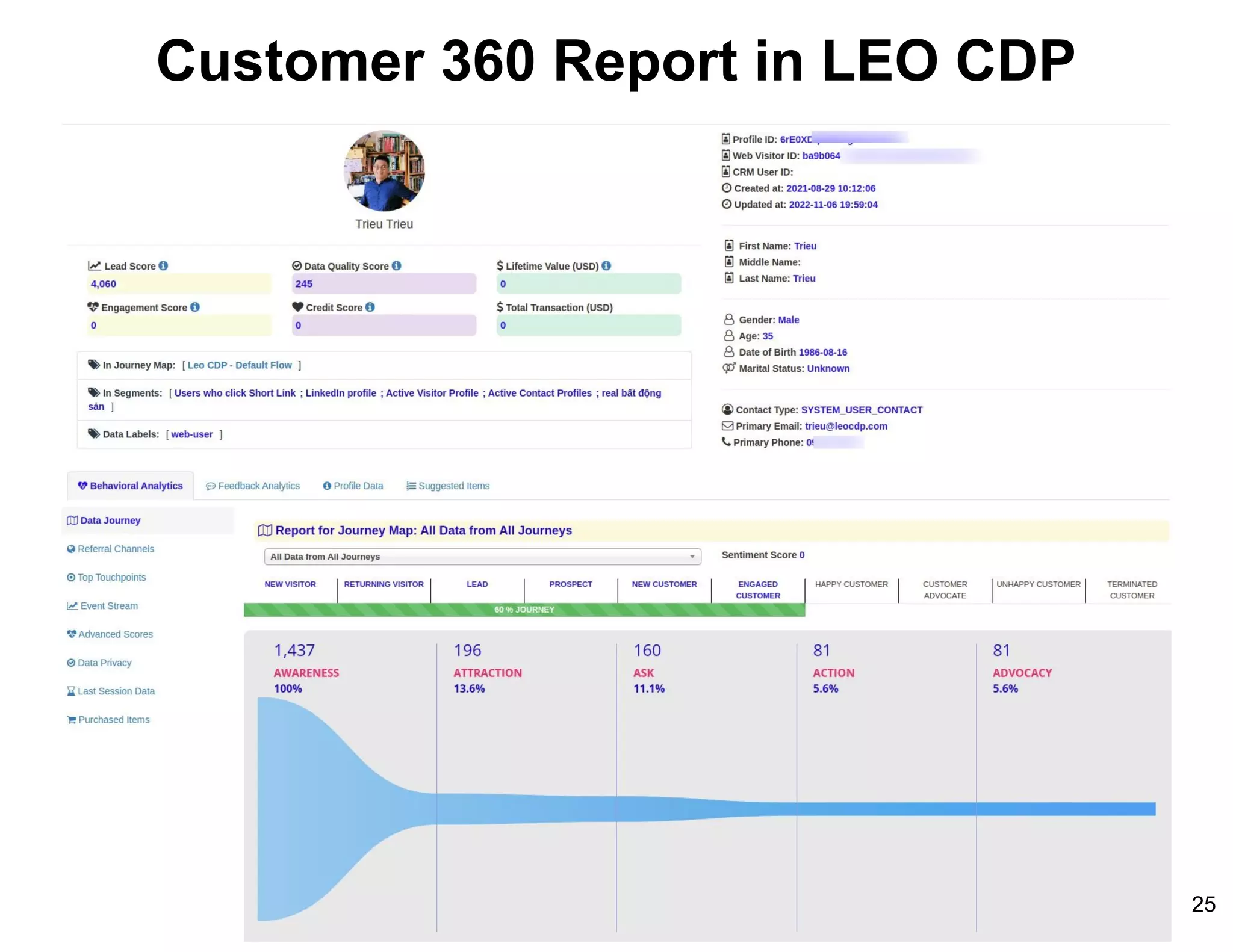Open Last Session Data in the sidebar

(x=111, y=691)
